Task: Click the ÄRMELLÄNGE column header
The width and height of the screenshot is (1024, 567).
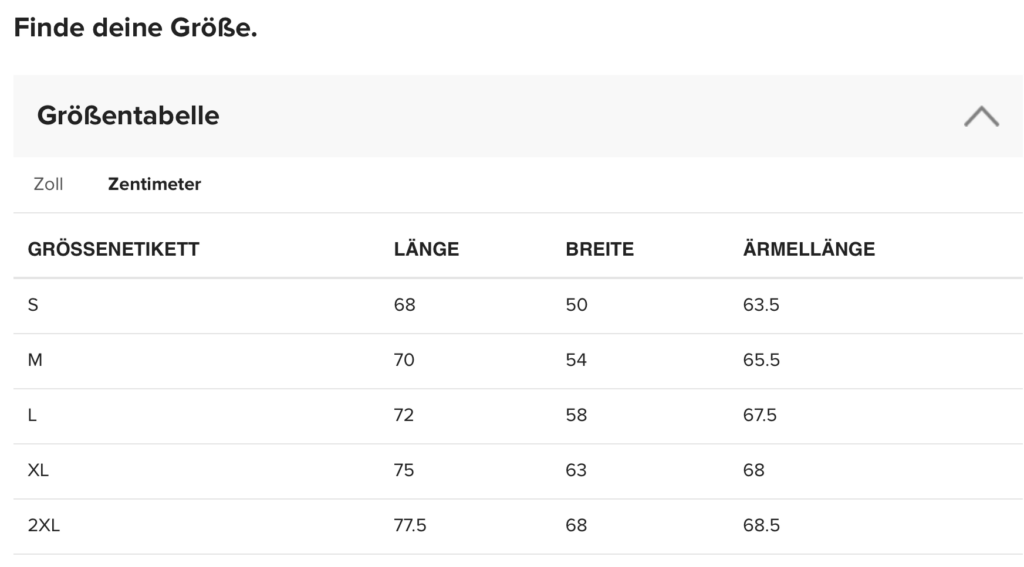Action: 808,249
